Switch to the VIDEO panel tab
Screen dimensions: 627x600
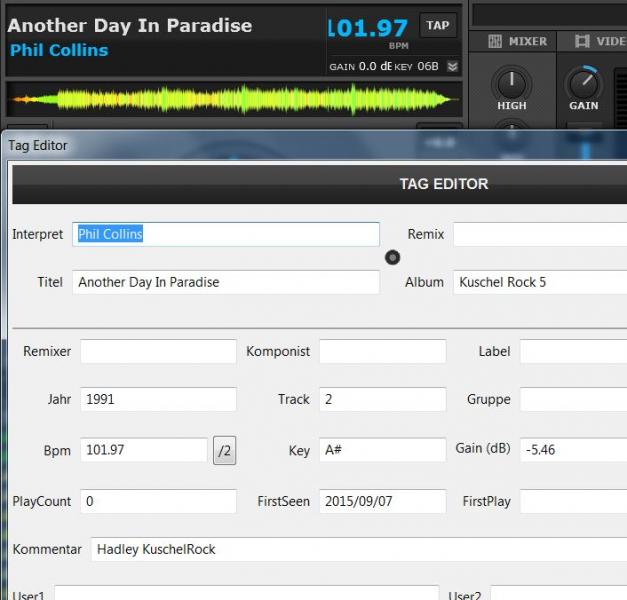coord(600,41)
